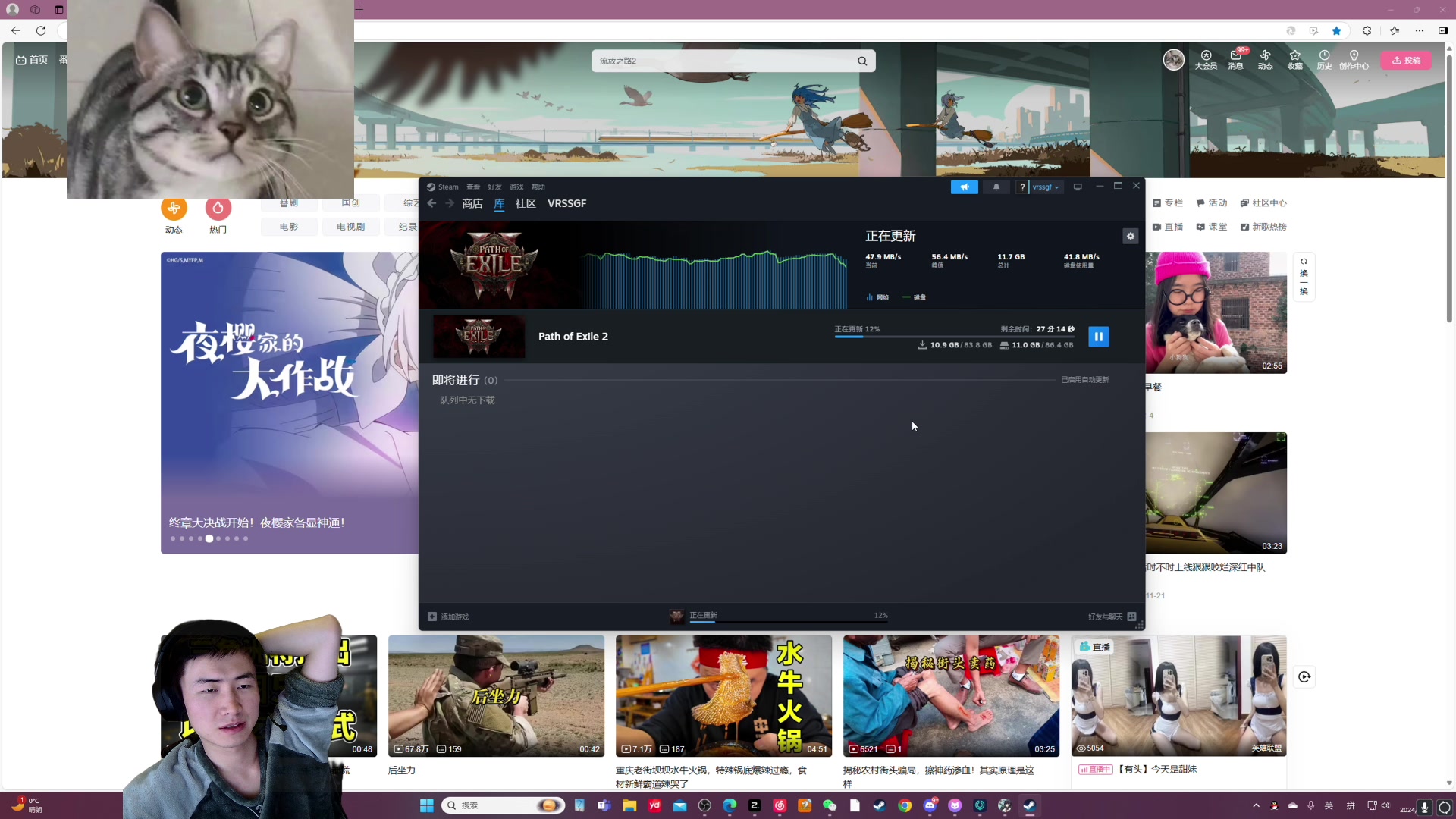The height and width of the screenshot is (819, 1456).
Task: Open 社区中心 link on Bilibili
Action: [1263, 203]
